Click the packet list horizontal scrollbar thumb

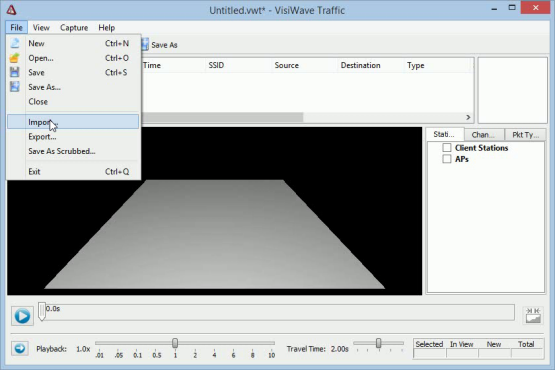(223, 117)
